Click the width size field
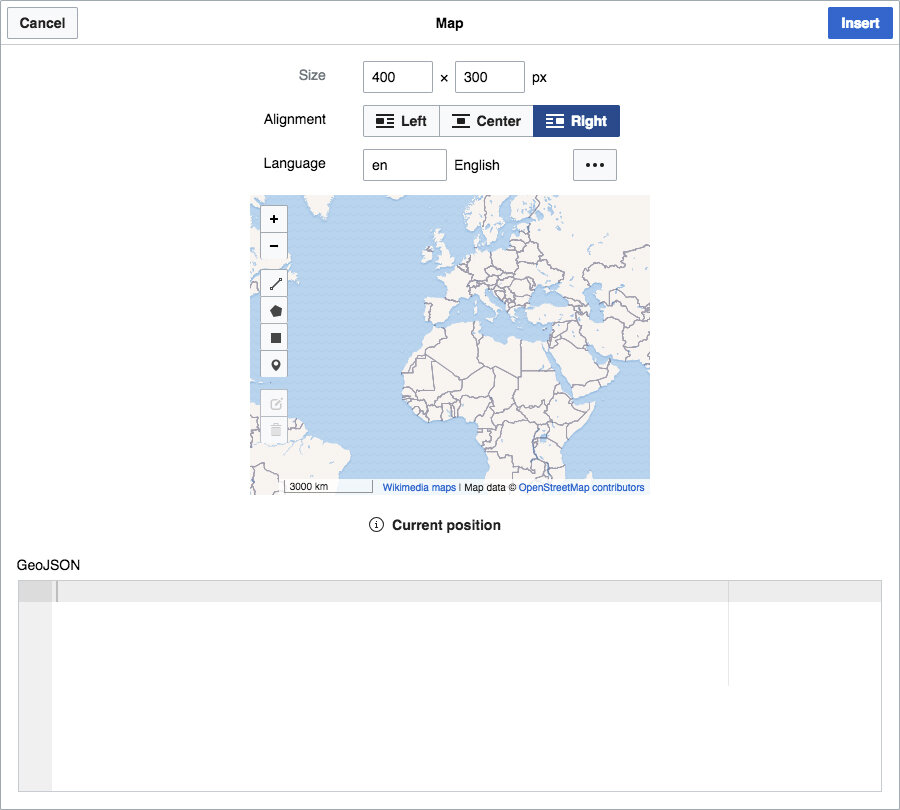This screenshot has height=810, width=900. coord(398,77)
